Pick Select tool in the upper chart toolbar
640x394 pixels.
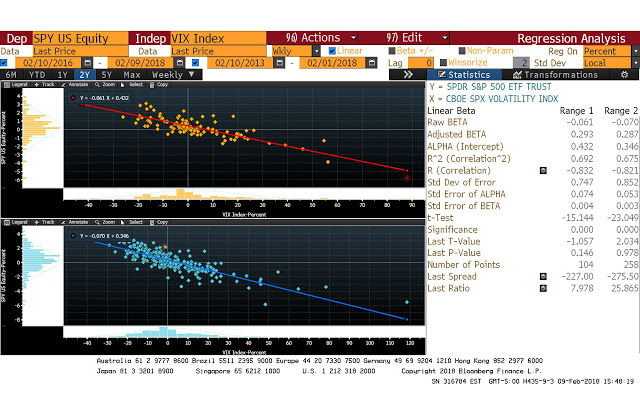click(132, 85)
